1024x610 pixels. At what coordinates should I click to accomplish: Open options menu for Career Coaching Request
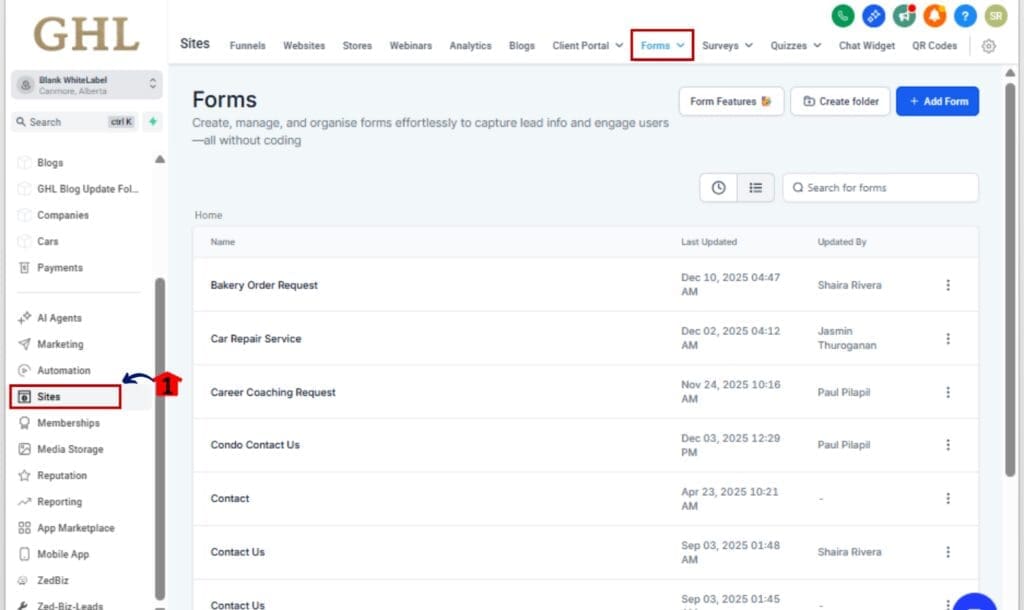pos(948,392)
